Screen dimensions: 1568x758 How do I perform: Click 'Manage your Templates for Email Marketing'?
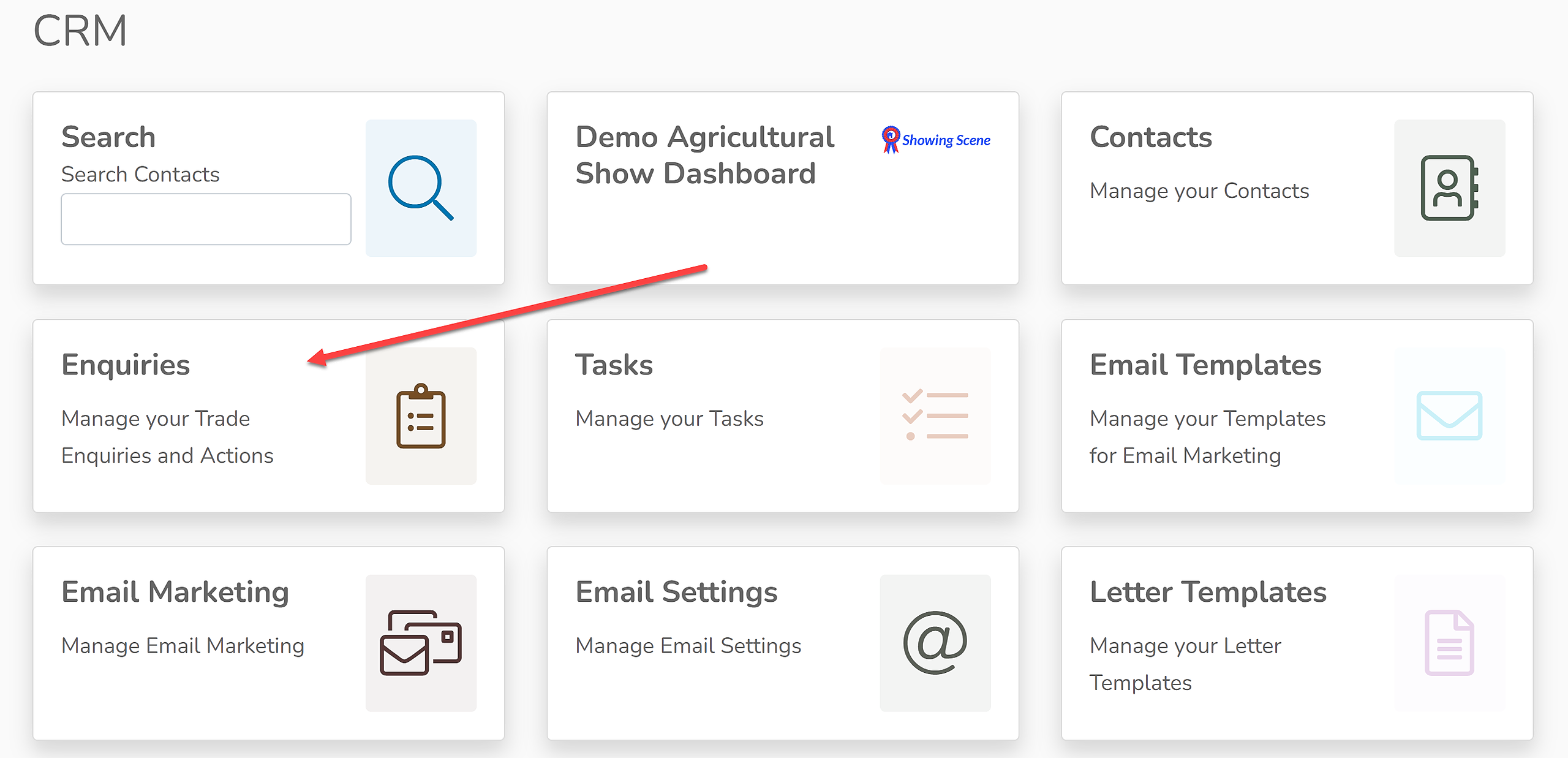[1207, 437]
